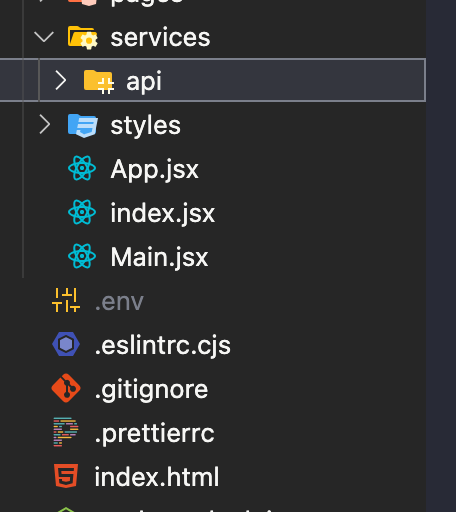Click the HTML5 icon beside index.html
The image size is (456, 512).
pyautogui.click(x=66, y=476)
